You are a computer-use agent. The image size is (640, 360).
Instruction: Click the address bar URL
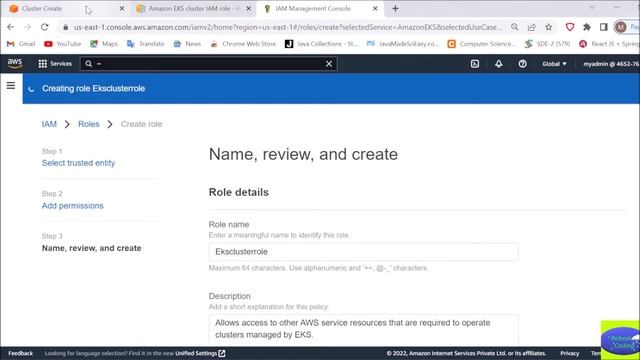[287, 27]
